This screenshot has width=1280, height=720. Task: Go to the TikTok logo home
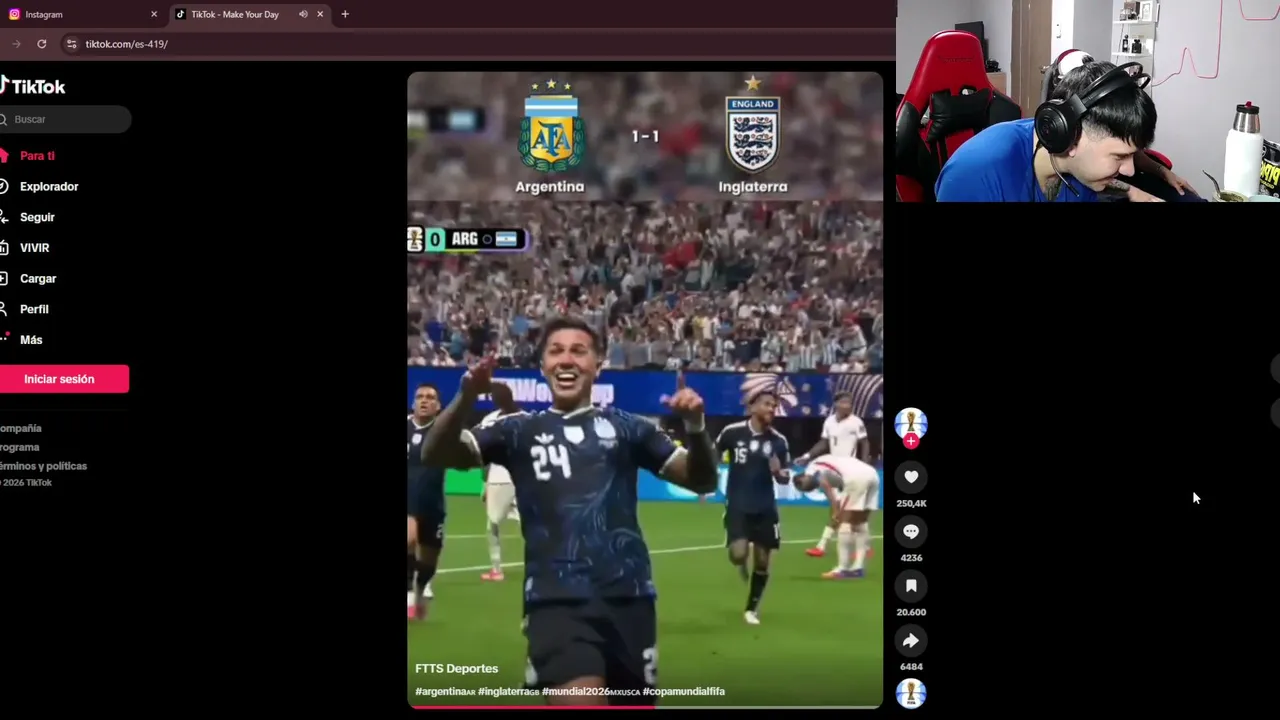tap(33, 87)
